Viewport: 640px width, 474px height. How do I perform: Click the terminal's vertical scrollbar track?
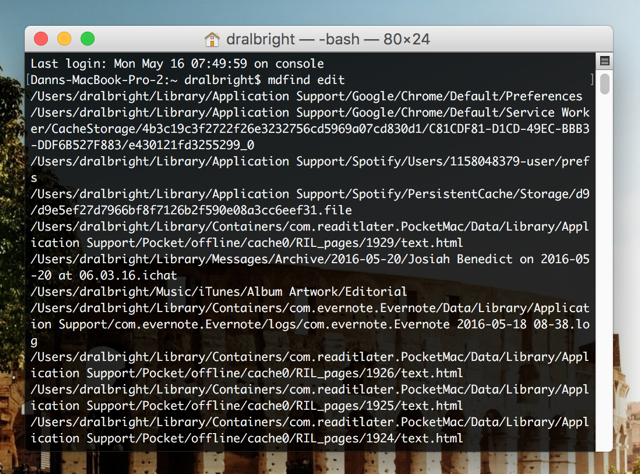point(604,250)
